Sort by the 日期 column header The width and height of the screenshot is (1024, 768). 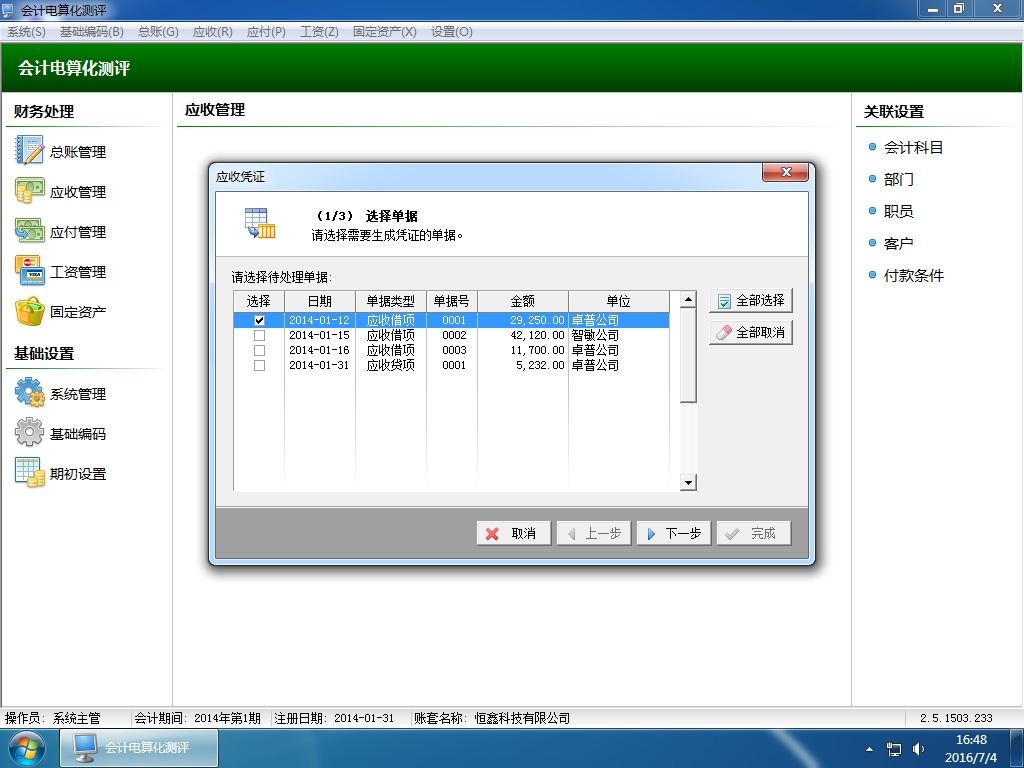320,301
